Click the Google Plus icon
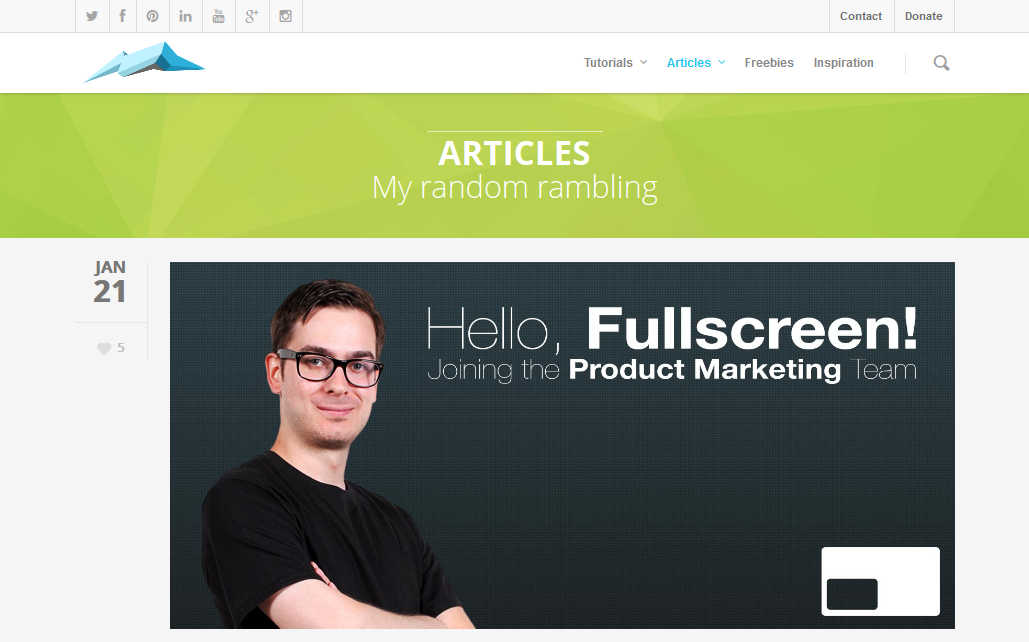1029x642 pixels. pyautogui.click(x=252, y=16)
